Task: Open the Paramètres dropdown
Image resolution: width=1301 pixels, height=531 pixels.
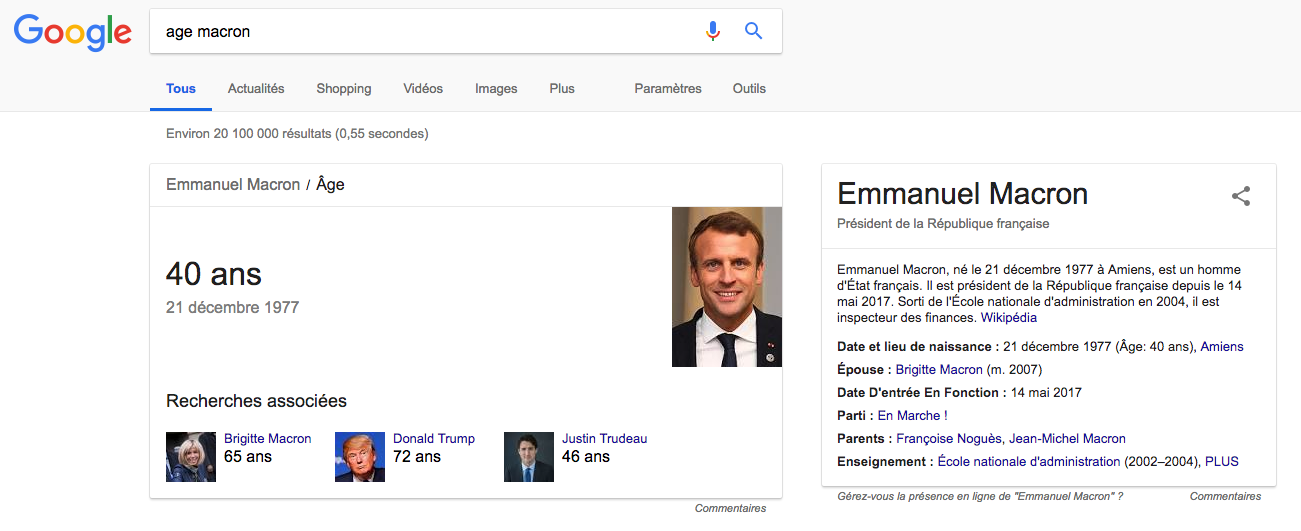Action: point(668,88)
